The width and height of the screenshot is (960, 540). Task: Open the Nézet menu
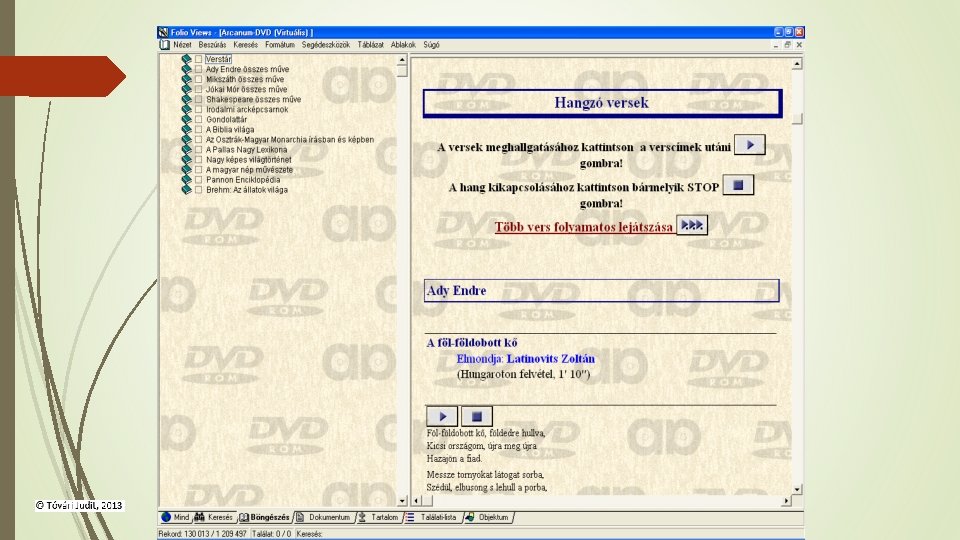182,45
